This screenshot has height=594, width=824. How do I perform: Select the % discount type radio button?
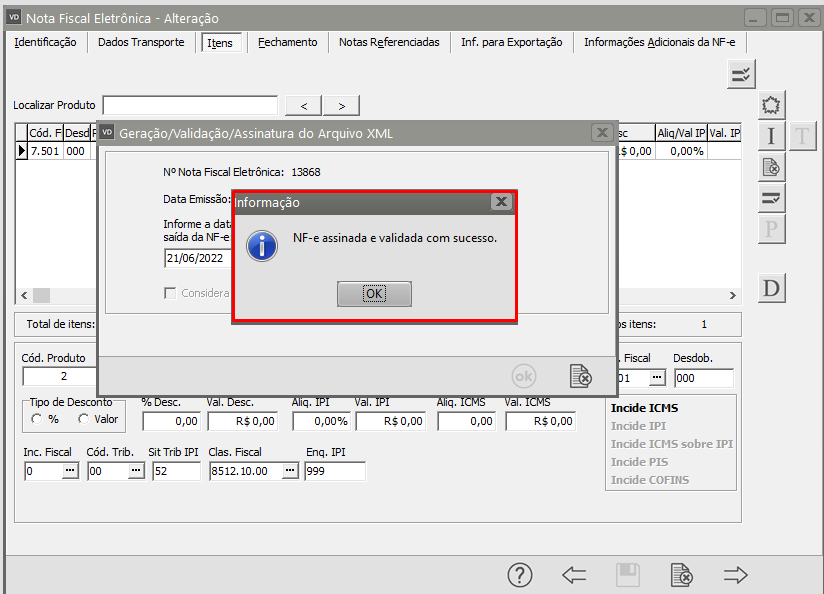[x=39, y=419]
